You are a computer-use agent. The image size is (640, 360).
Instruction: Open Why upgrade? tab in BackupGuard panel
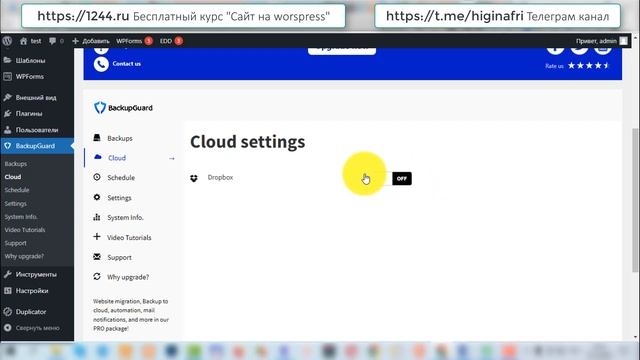tap(128, 277)
